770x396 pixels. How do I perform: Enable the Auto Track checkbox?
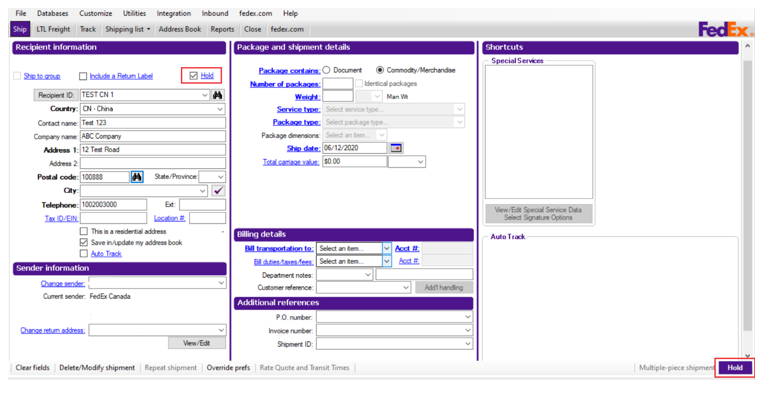pyautogui.click(x=83, y=254)
